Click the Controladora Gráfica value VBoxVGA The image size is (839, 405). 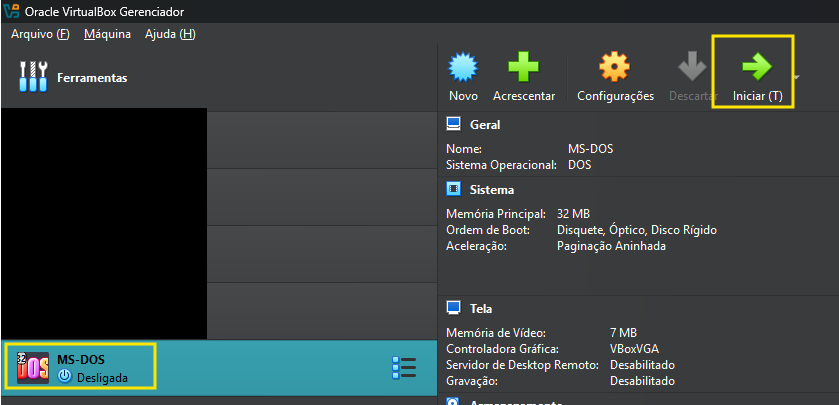(x=635, y=349)
